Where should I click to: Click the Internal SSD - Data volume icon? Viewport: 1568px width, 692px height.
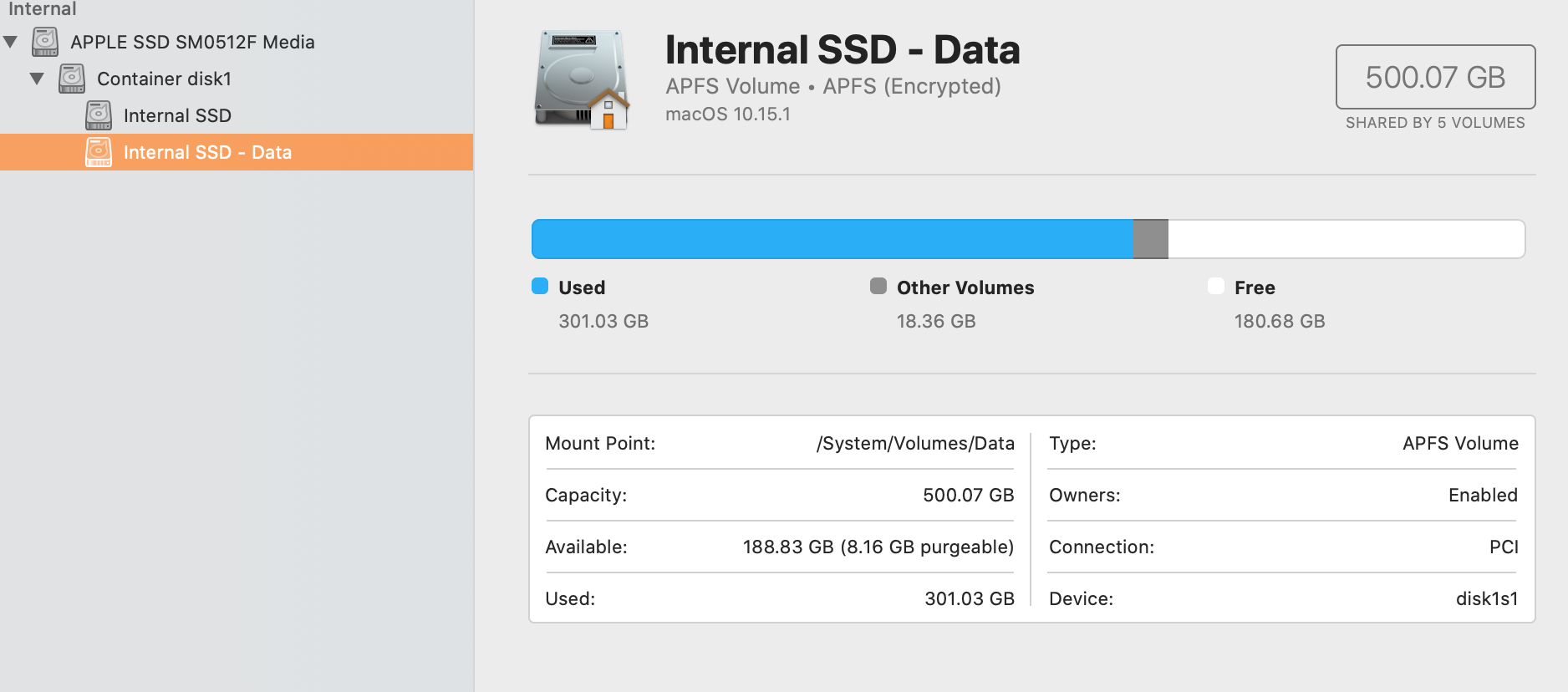coord(99,152)
